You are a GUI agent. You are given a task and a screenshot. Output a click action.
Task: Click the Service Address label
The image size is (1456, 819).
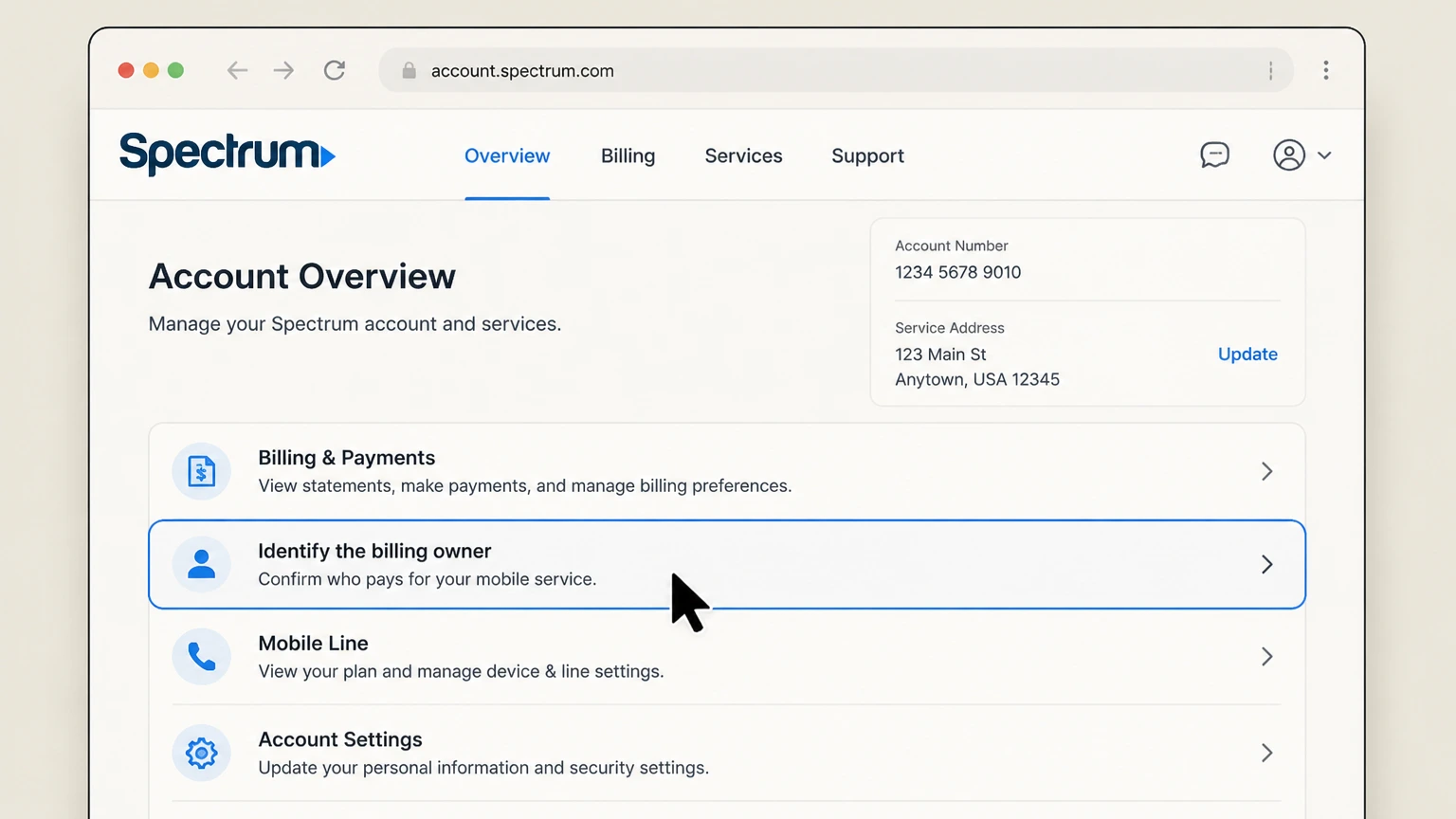click(x=950, y=328)
